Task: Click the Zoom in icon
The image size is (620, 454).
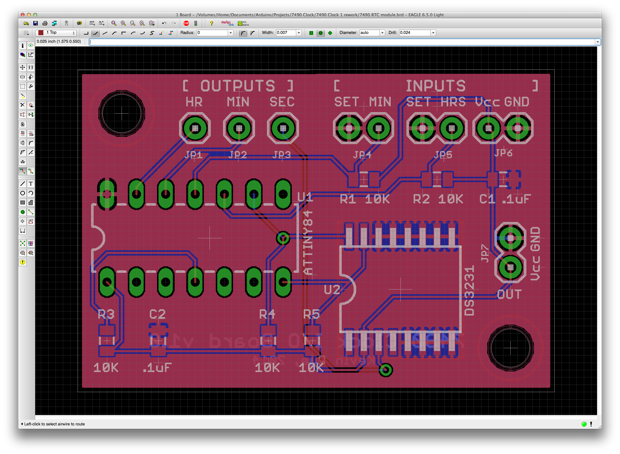Action: [123, 23]
